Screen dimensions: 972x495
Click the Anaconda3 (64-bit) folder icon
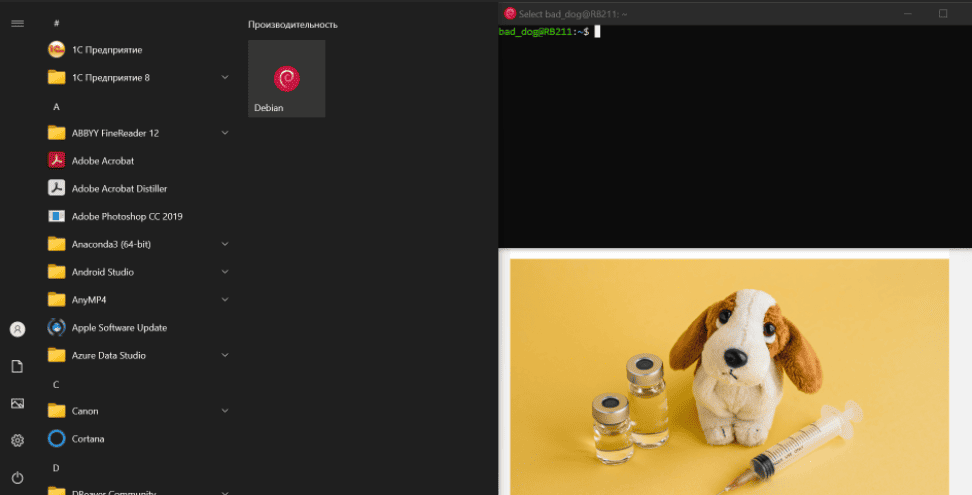[56, 244]
